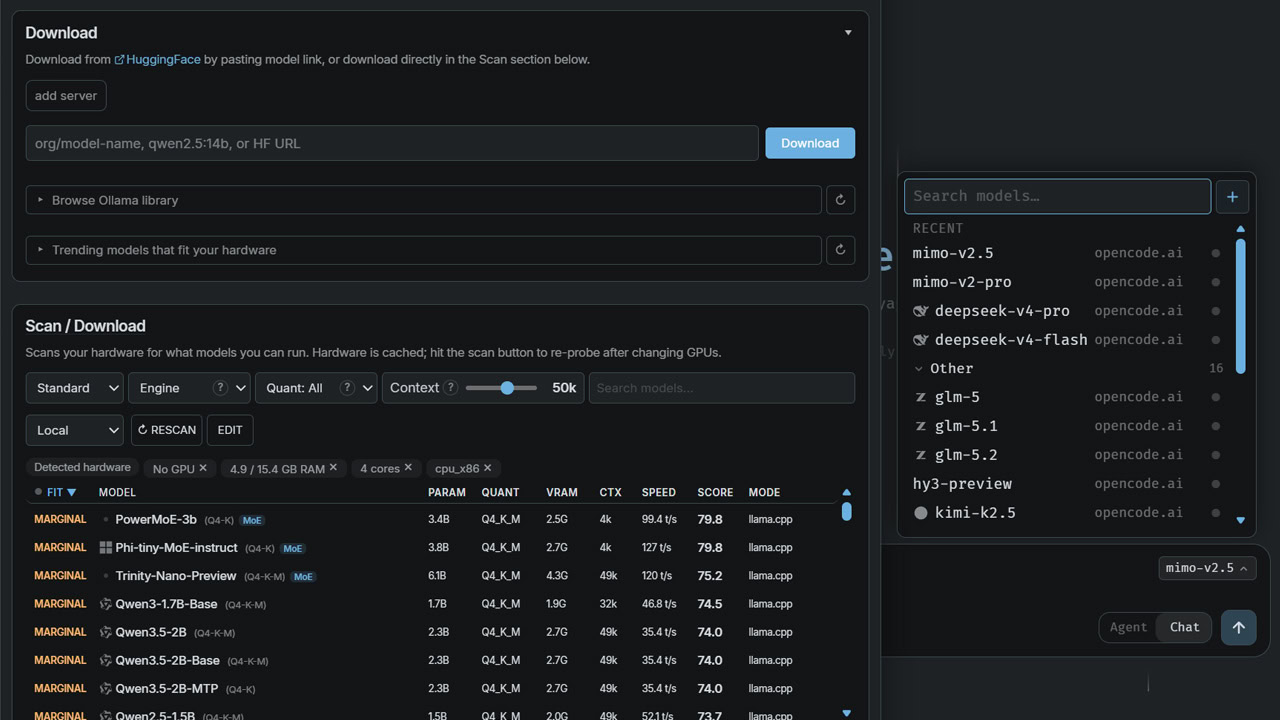
Task: Open the Quant: All dropdown
Action: click(x=316, y=388)
